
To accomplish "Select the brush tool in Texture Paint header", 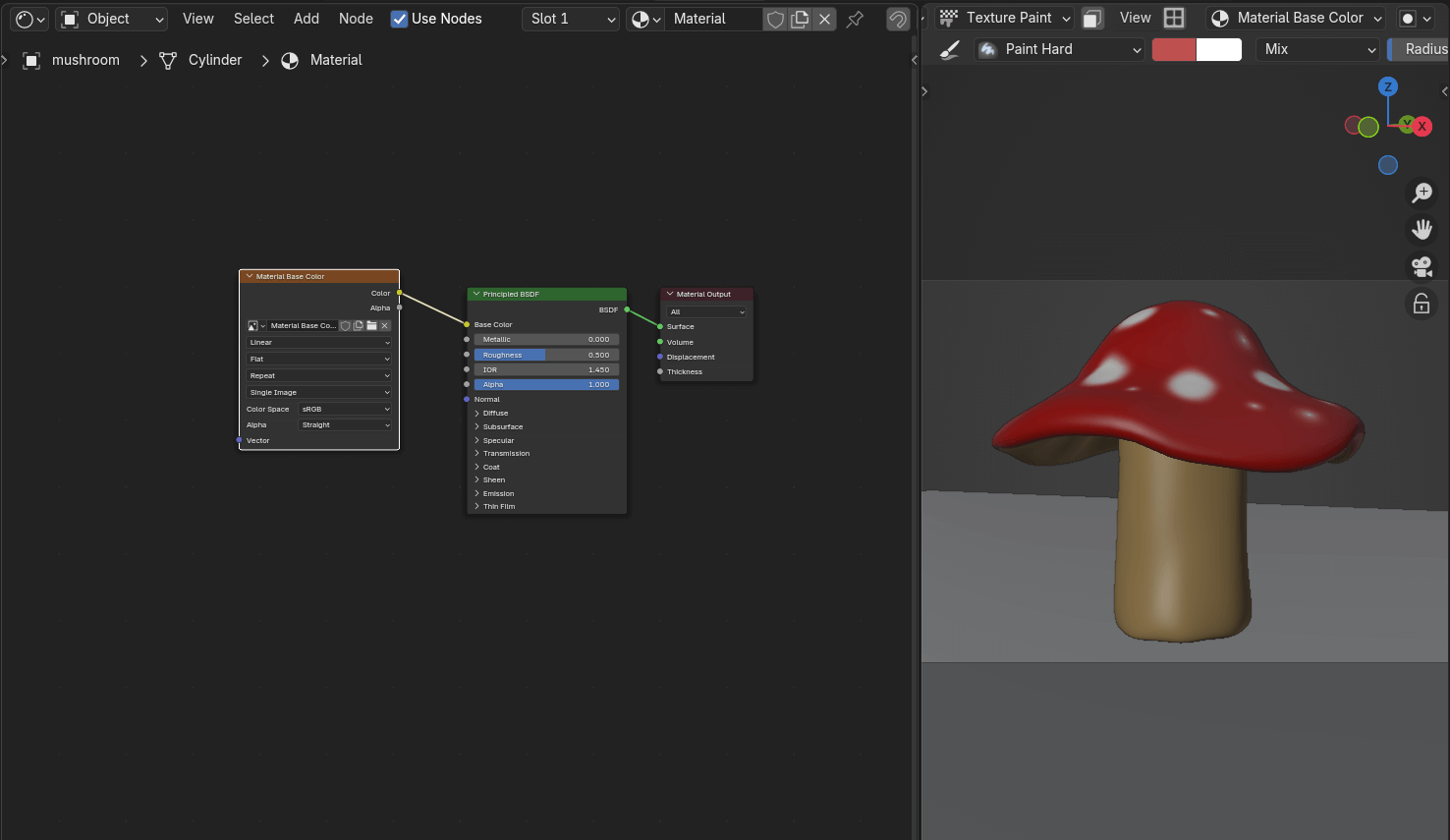I will coord(948,48).
